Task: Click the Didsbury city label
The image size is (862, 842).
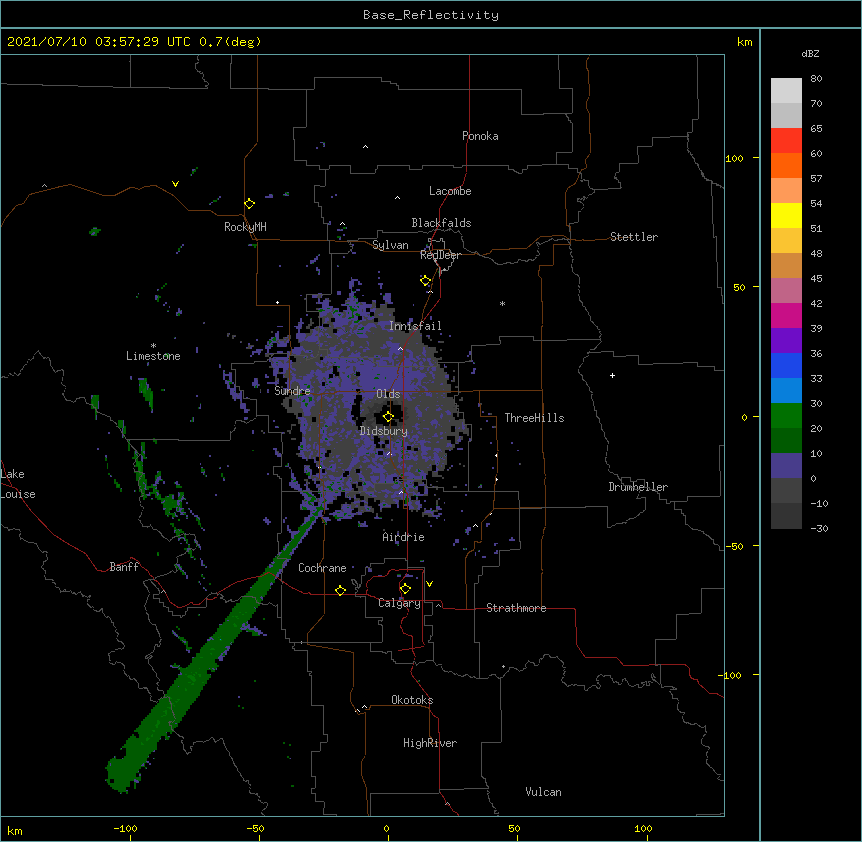Action: [x=384, y=431]
